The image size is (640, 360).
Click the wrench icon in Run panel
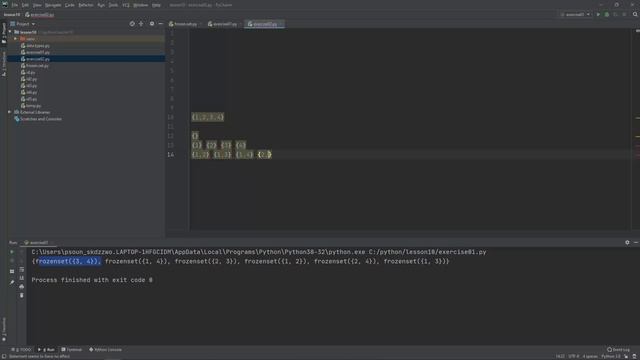[x=12, y=281]
